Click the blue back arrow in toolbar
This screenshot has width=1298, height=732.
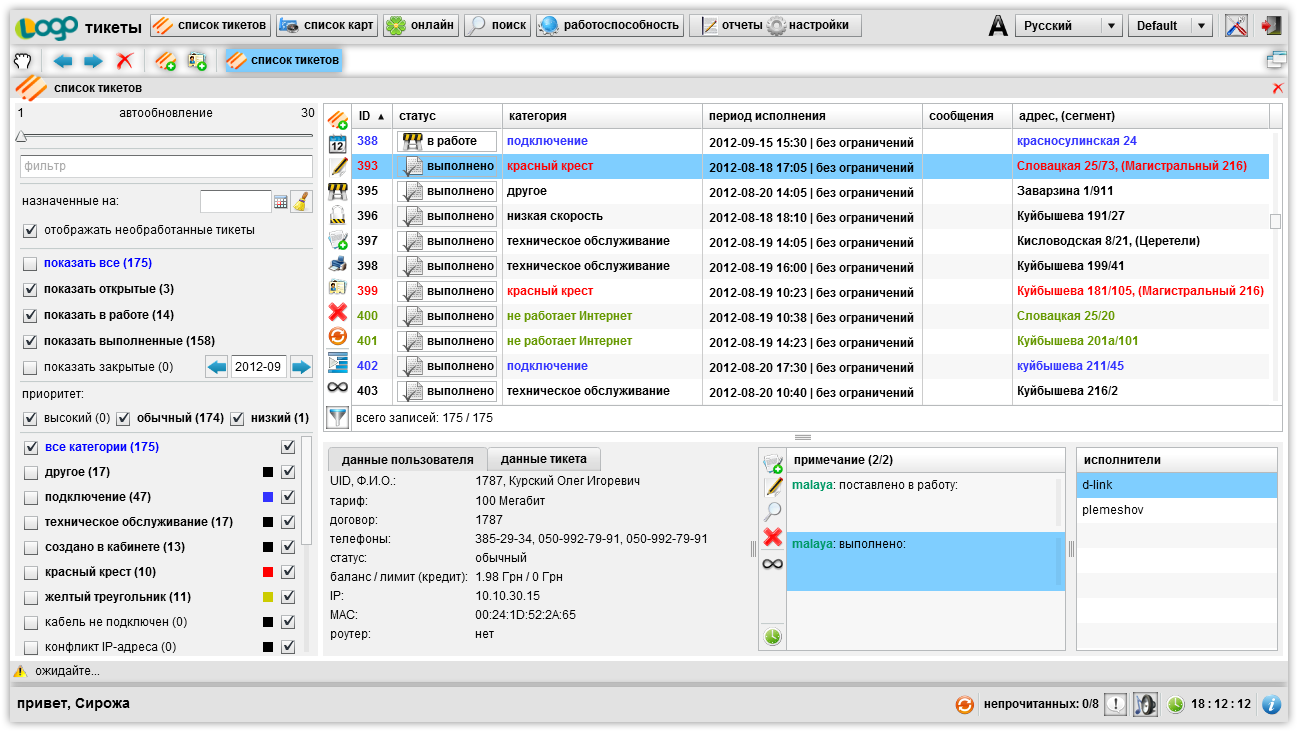pyautogui.click(x=63, y=61)
